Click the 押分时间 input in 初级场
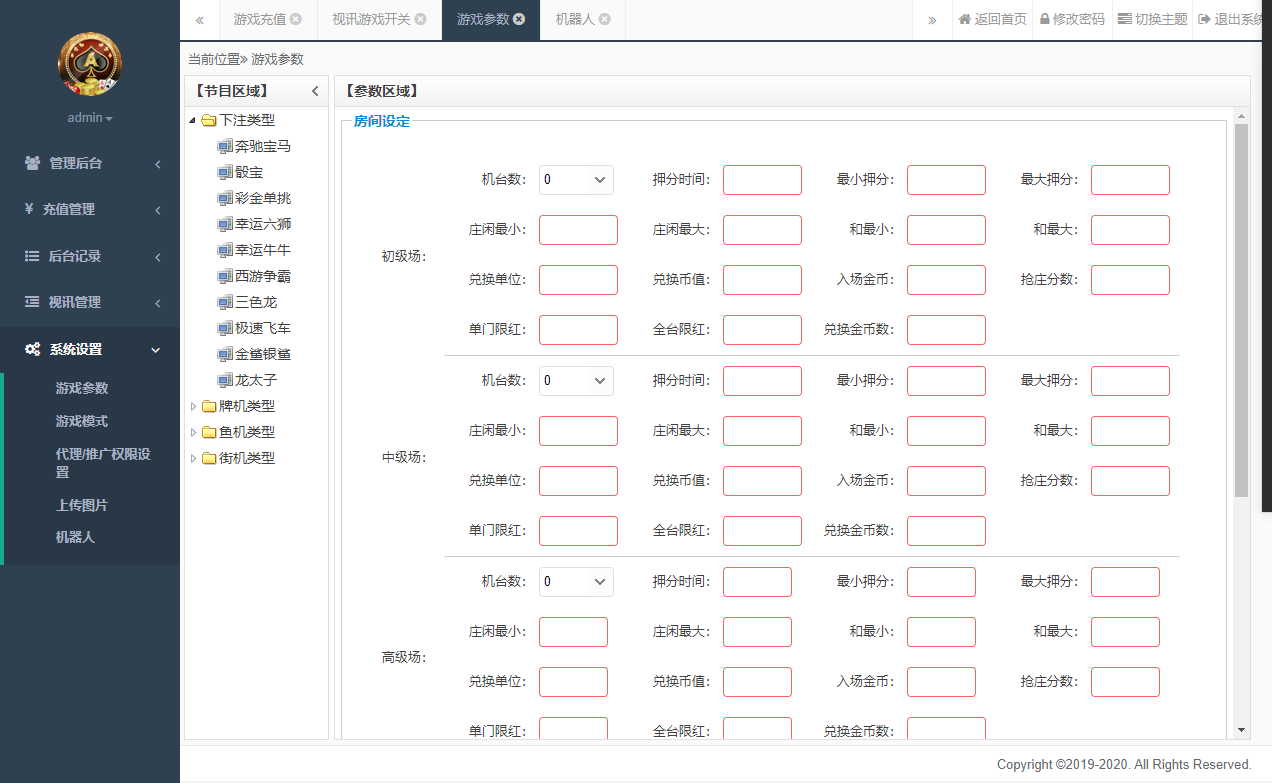 coord(762,180)
